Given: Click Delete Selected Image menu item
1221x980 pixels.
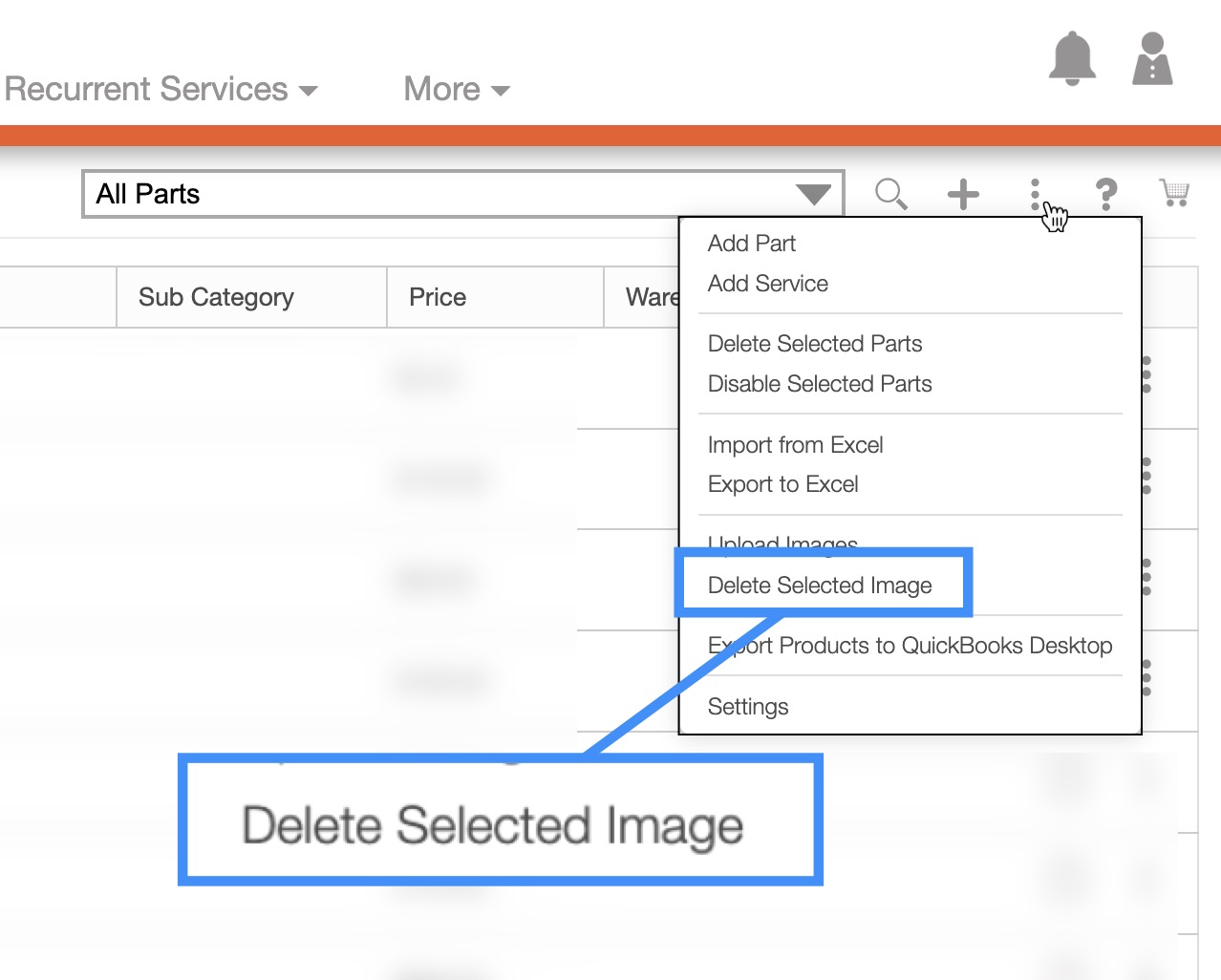Looking at the screenshot, I should (x=820, y=586).
